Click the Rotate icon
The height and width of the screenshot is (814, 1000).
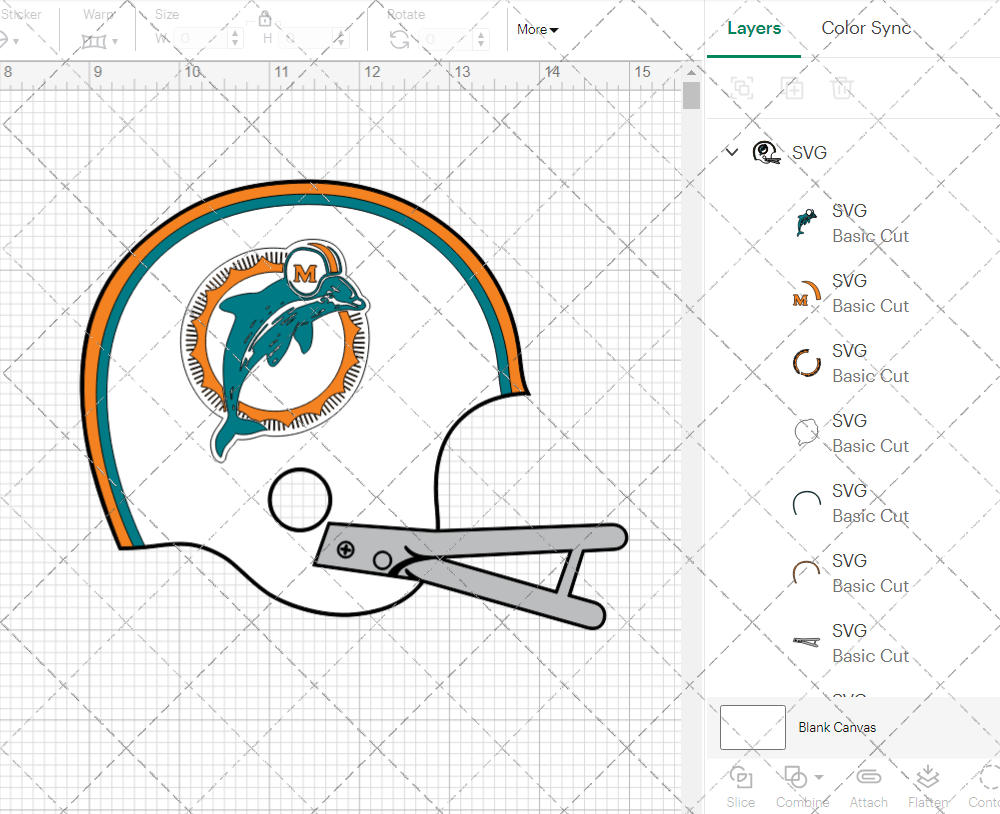pyautogui.click(x=400, y=40)
